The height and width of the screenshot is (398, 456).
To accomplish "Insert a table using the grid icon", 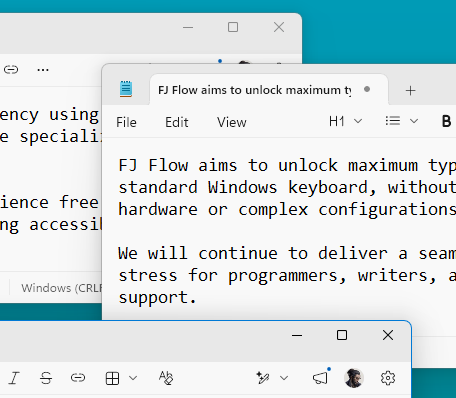I will (112, 378).
